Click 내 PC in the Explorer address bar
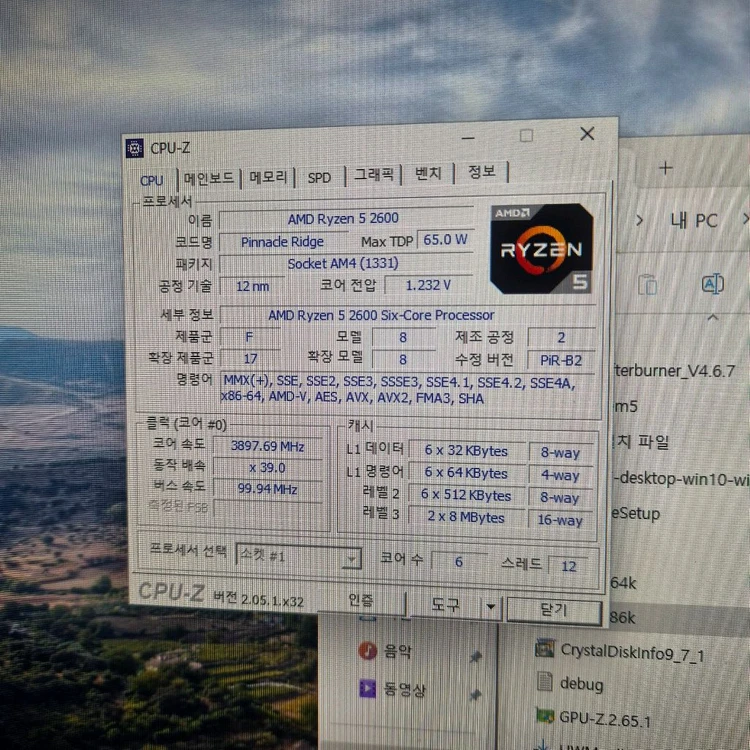The height and width of the screenshot is (750, 750). (x=694, y=221)
